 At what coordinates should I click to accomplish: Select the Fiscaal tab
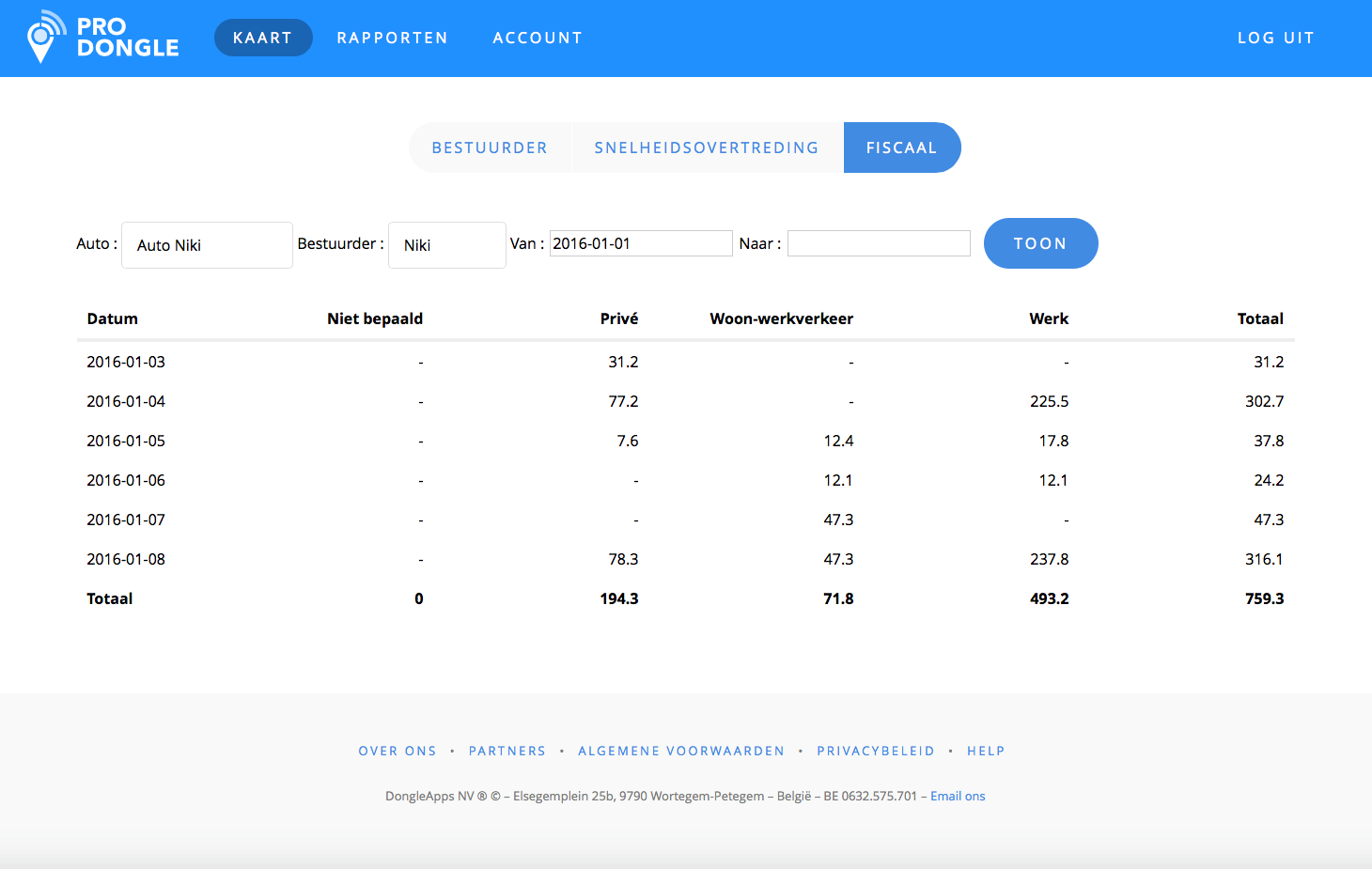coord(901,147)
